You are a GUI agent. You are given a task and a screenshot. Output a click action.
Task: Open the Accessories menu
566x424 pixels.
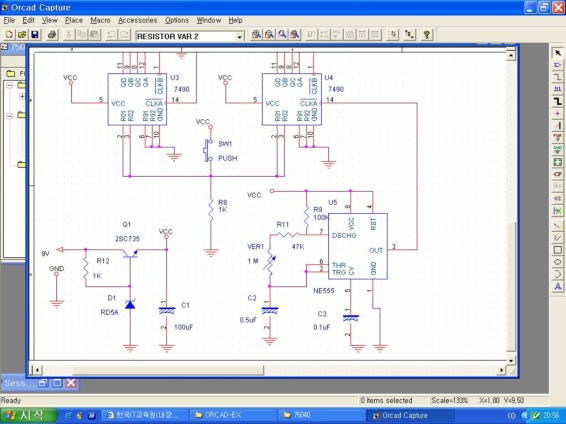138,20
